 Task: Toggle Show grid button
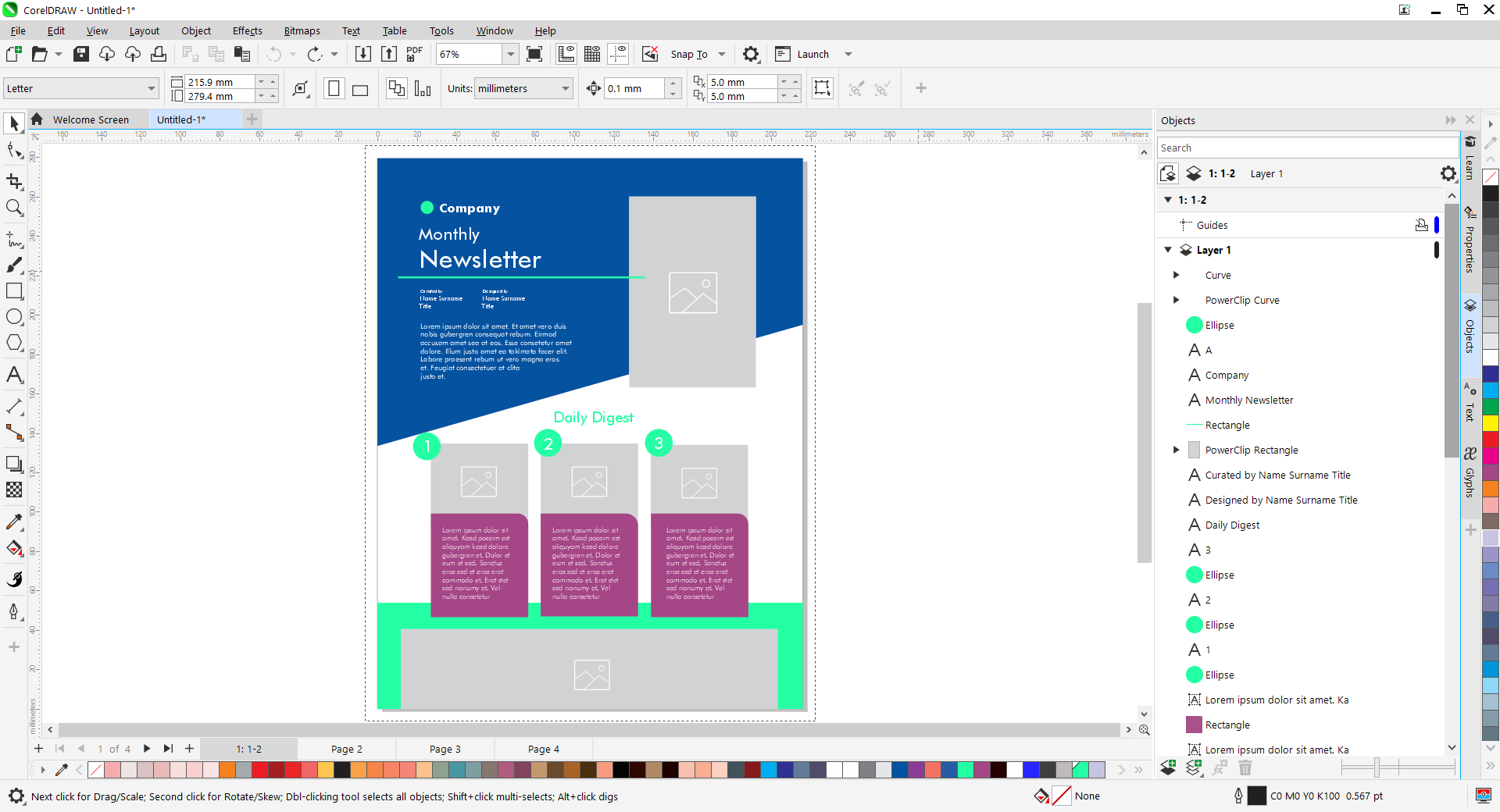592,54
